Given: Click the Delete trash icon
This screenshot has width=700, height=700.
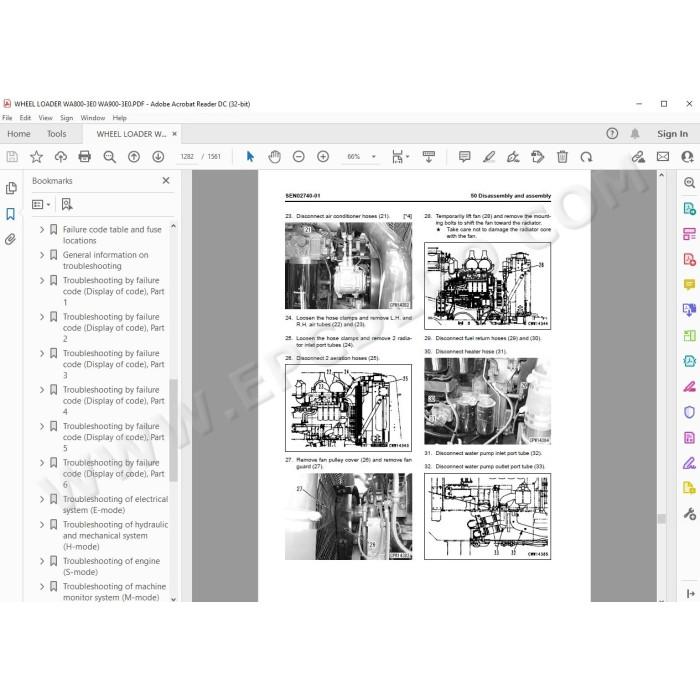Looking at the screenshot, I should click(562, 157).
